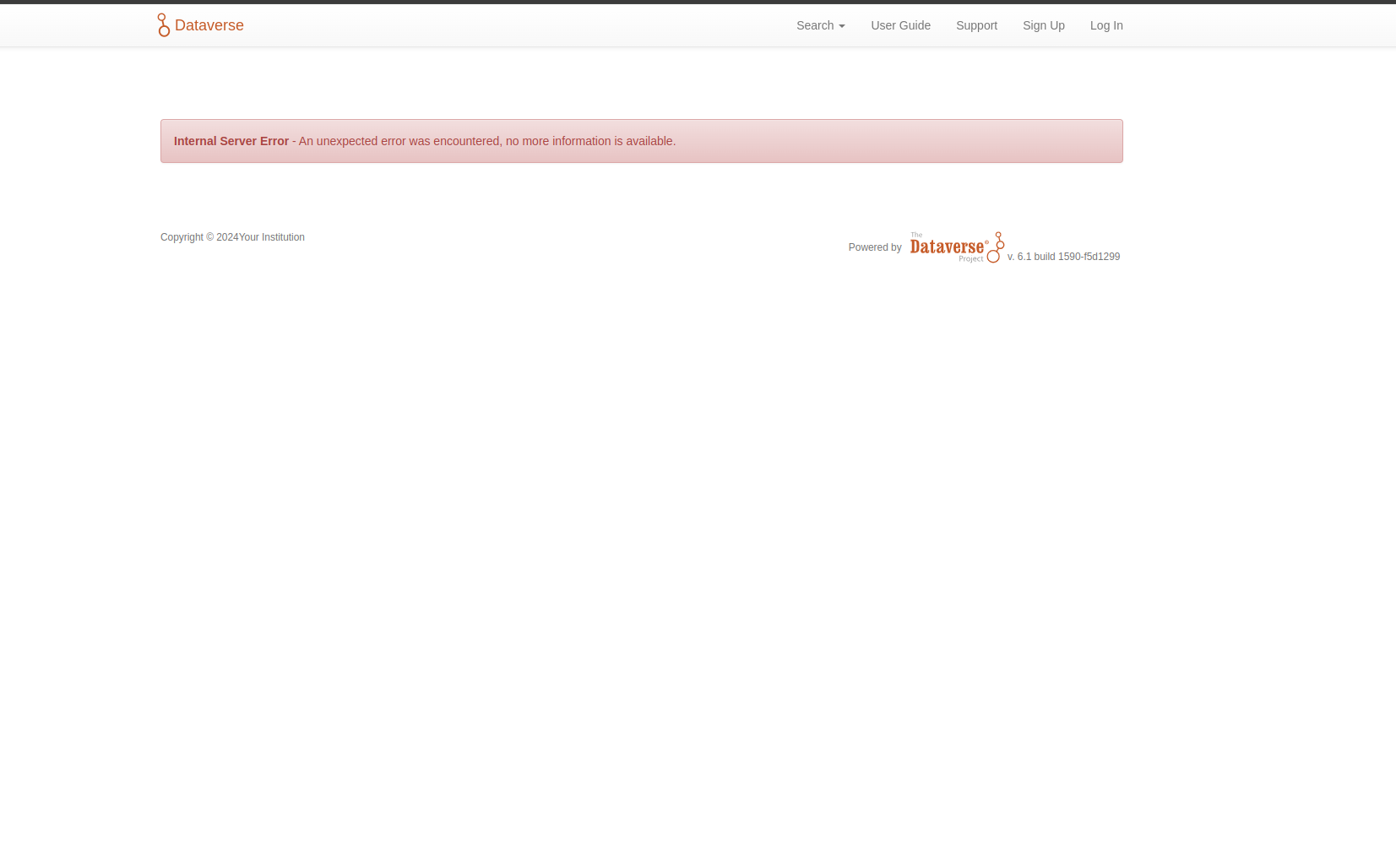Click Log In in the navbar

pos(1105,25)
